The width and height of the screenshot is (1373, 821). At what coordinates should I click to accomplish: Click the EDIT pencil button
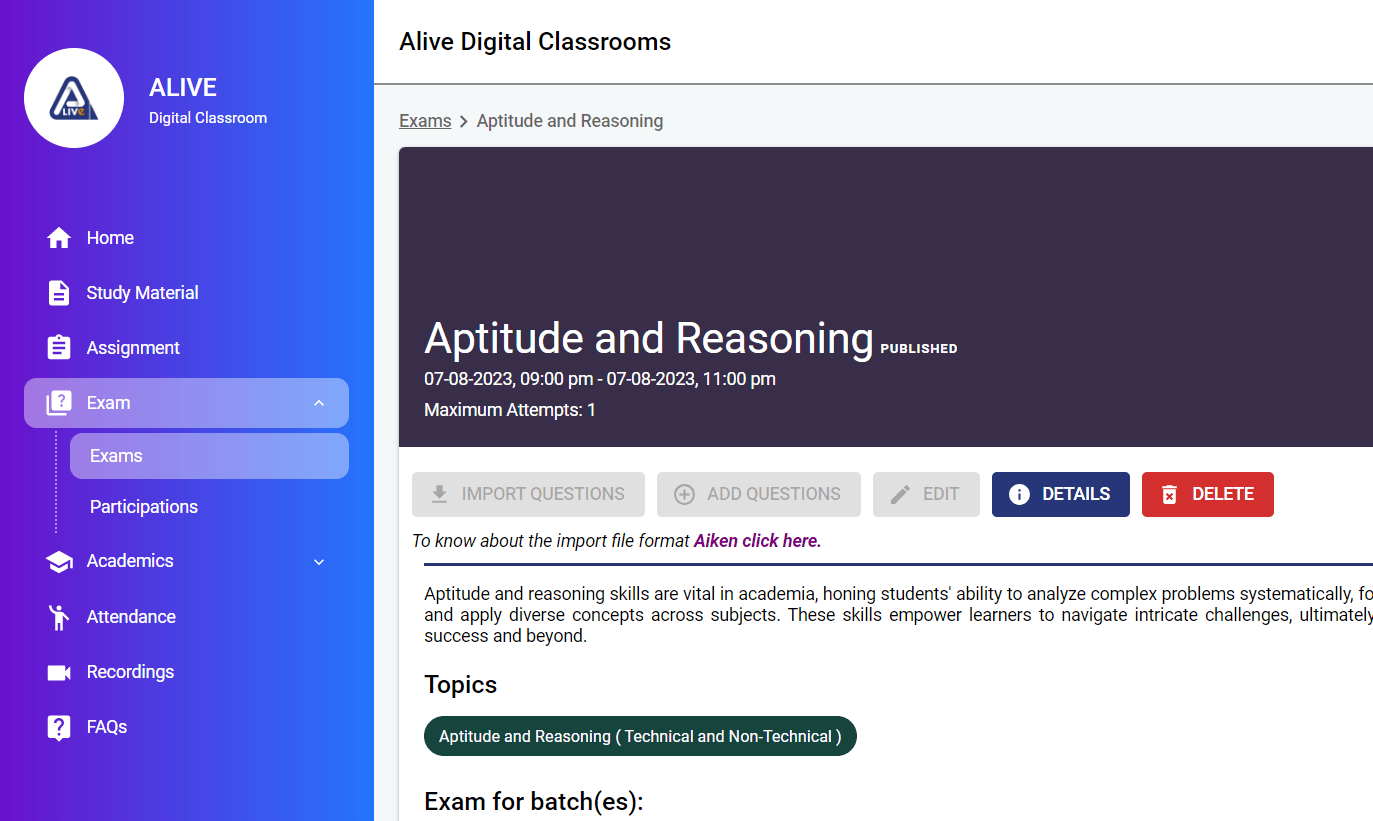pos(926,494)
